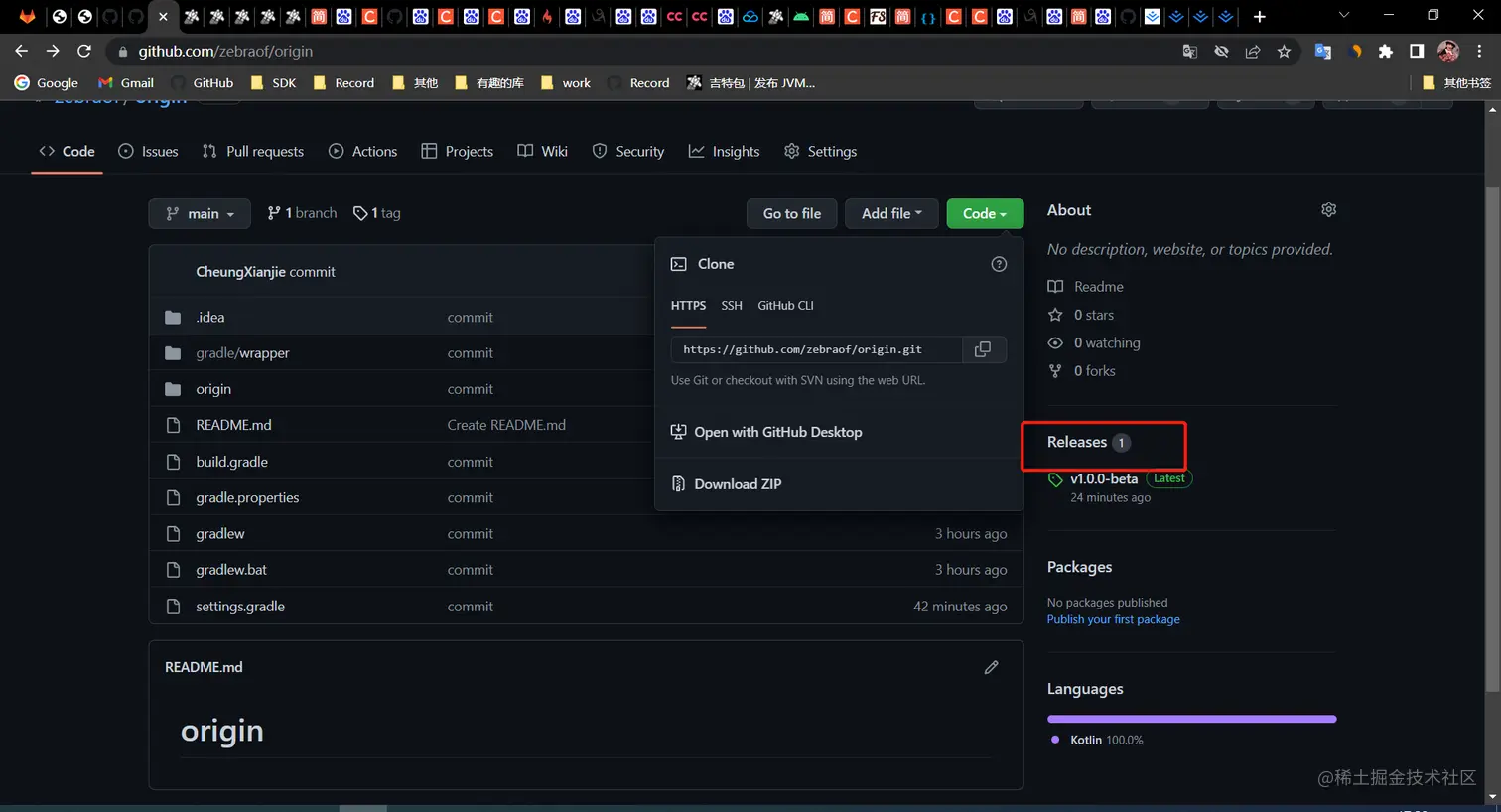Switch to the Issues tab

point(148,151)
